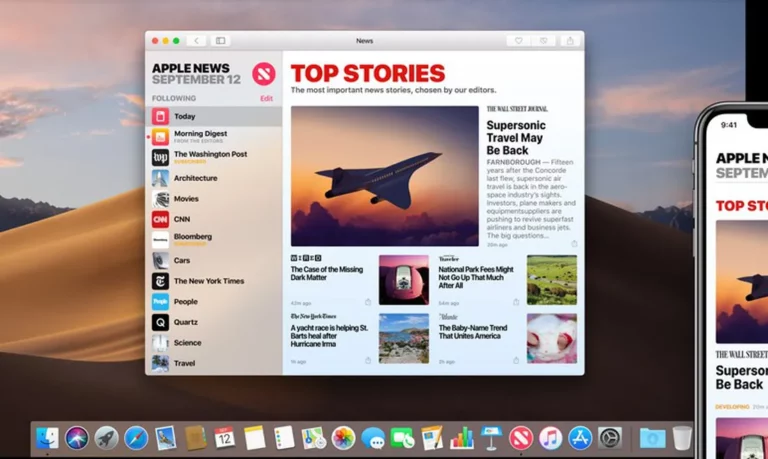This screenshot has width=768, height=459.
Task: Open the Bloomberg channel
Action: click(214, 240)
